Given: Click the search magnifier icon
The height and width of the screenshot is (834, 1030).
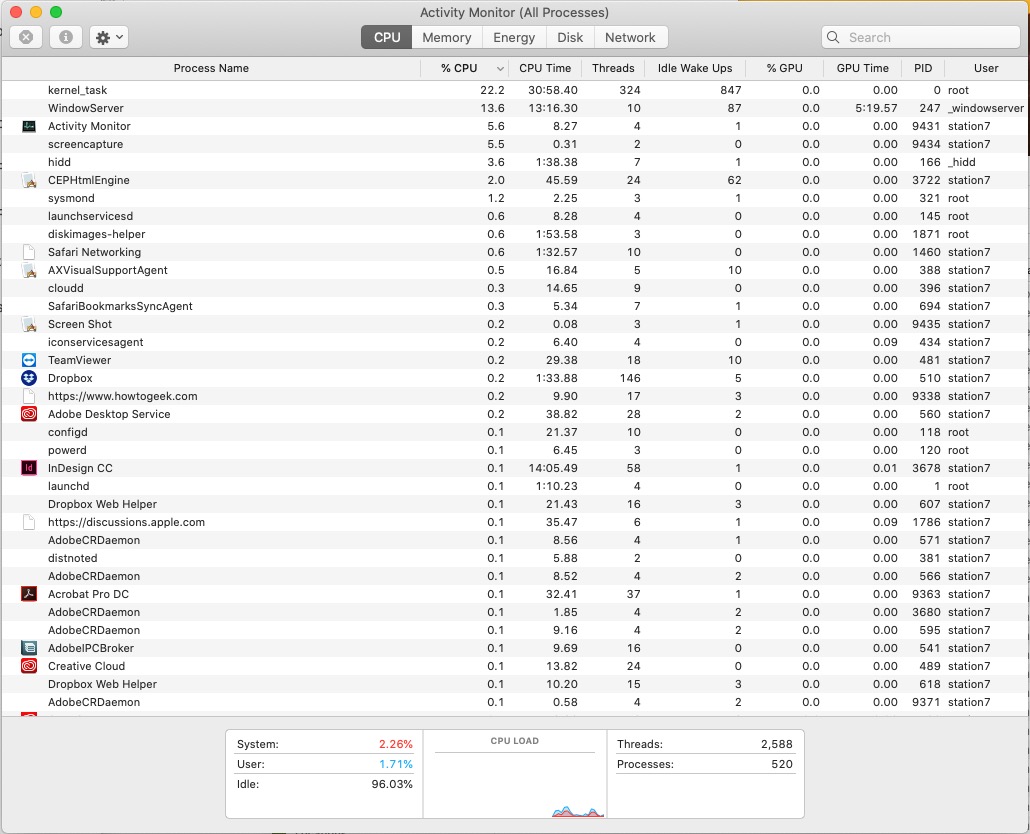Looking at the screenshot, I should coord(833,37).
